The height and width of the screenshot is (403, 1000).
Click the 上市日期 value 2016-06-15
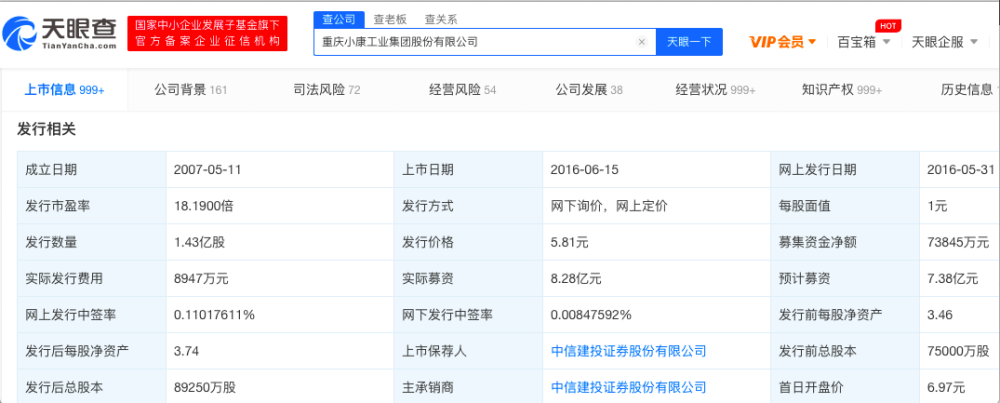584,170
